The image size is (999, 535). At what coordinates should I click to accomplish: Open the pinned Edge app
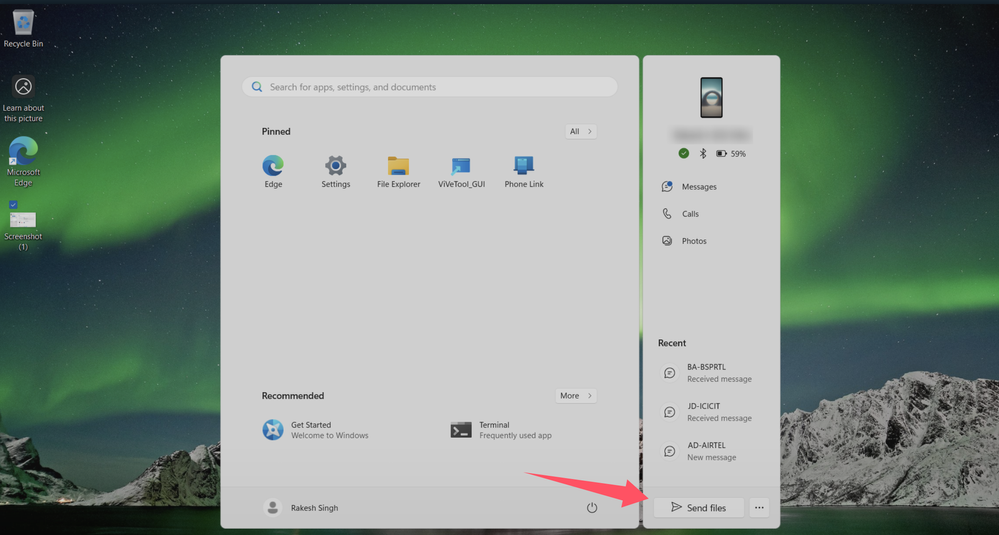273,171
